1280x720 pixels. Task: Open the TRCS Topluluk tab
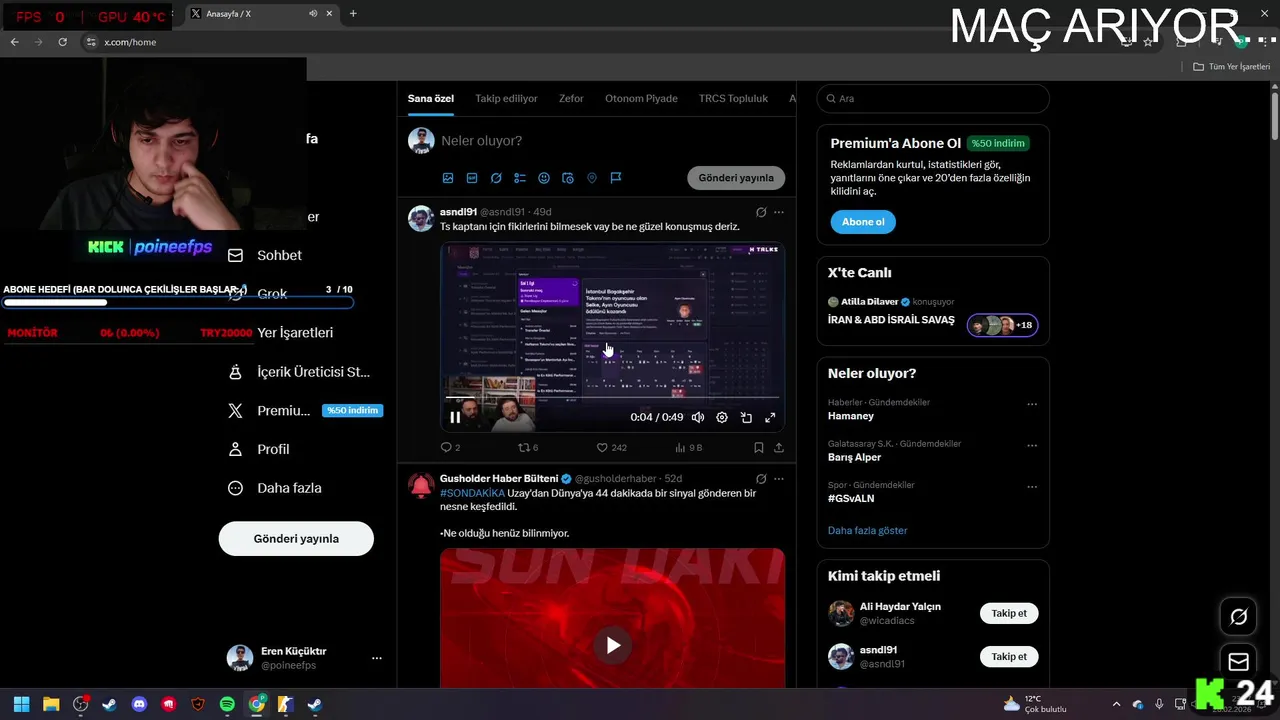click(x=733, y=98)
